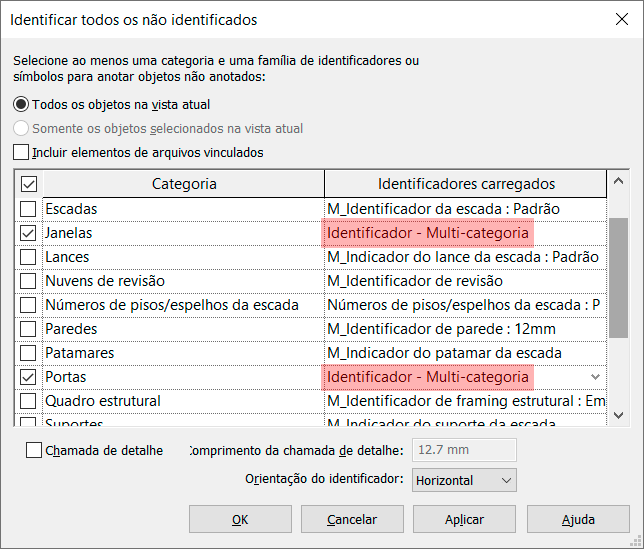Screen dimensions: 644x549
Task: Click 'M_Identificador de revisão' cell
Action: pyautogui.click(x=465, y=281)
